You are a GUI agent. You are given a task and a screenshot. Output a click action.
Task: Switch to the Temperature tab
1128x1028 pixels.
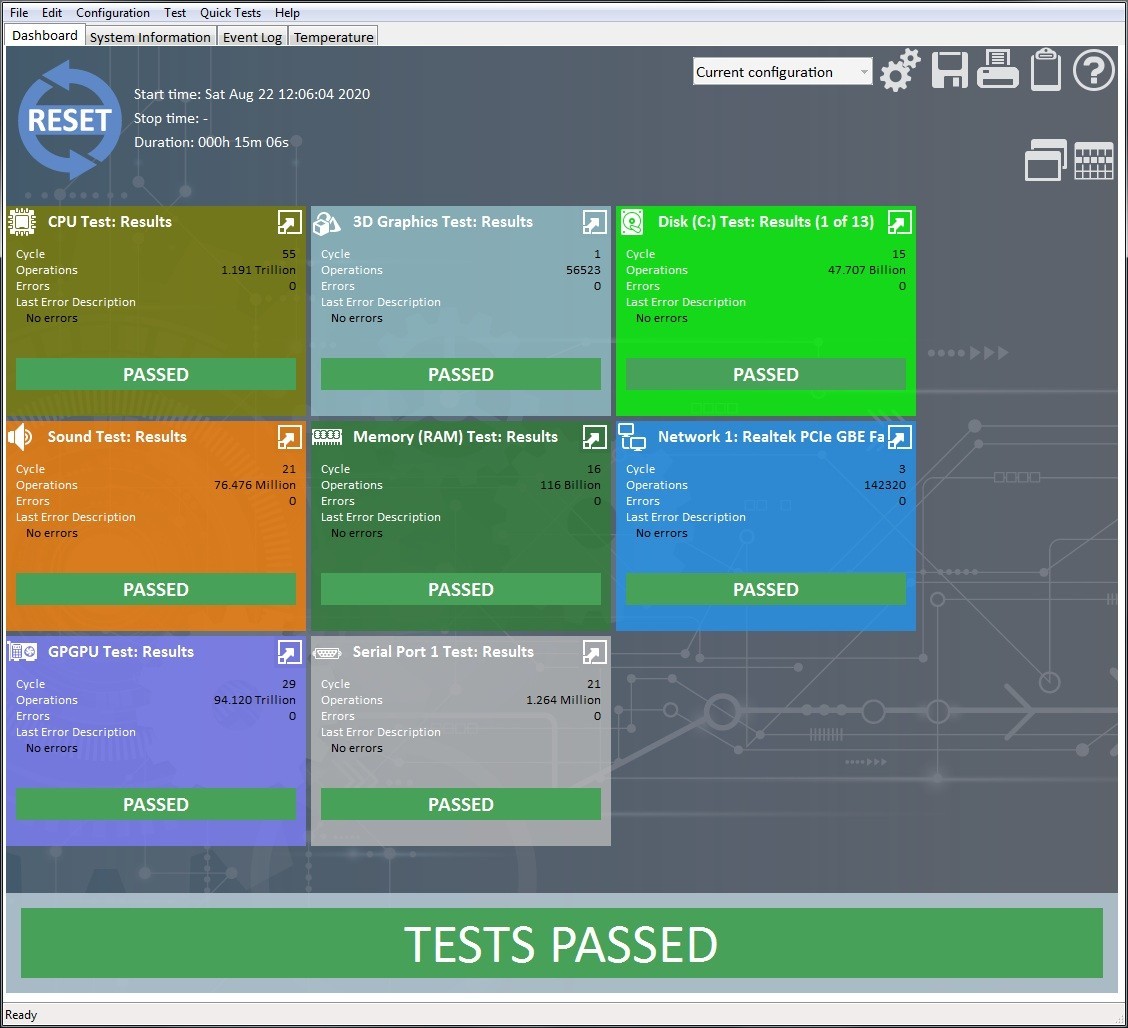[333, 37]
